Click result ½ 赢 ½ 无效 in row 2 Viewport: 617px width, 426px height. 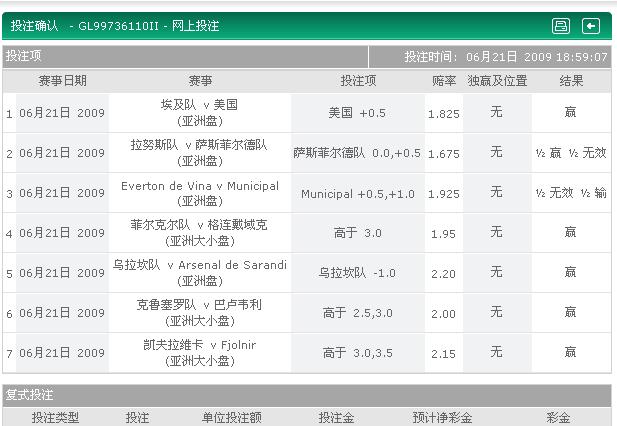571,153
